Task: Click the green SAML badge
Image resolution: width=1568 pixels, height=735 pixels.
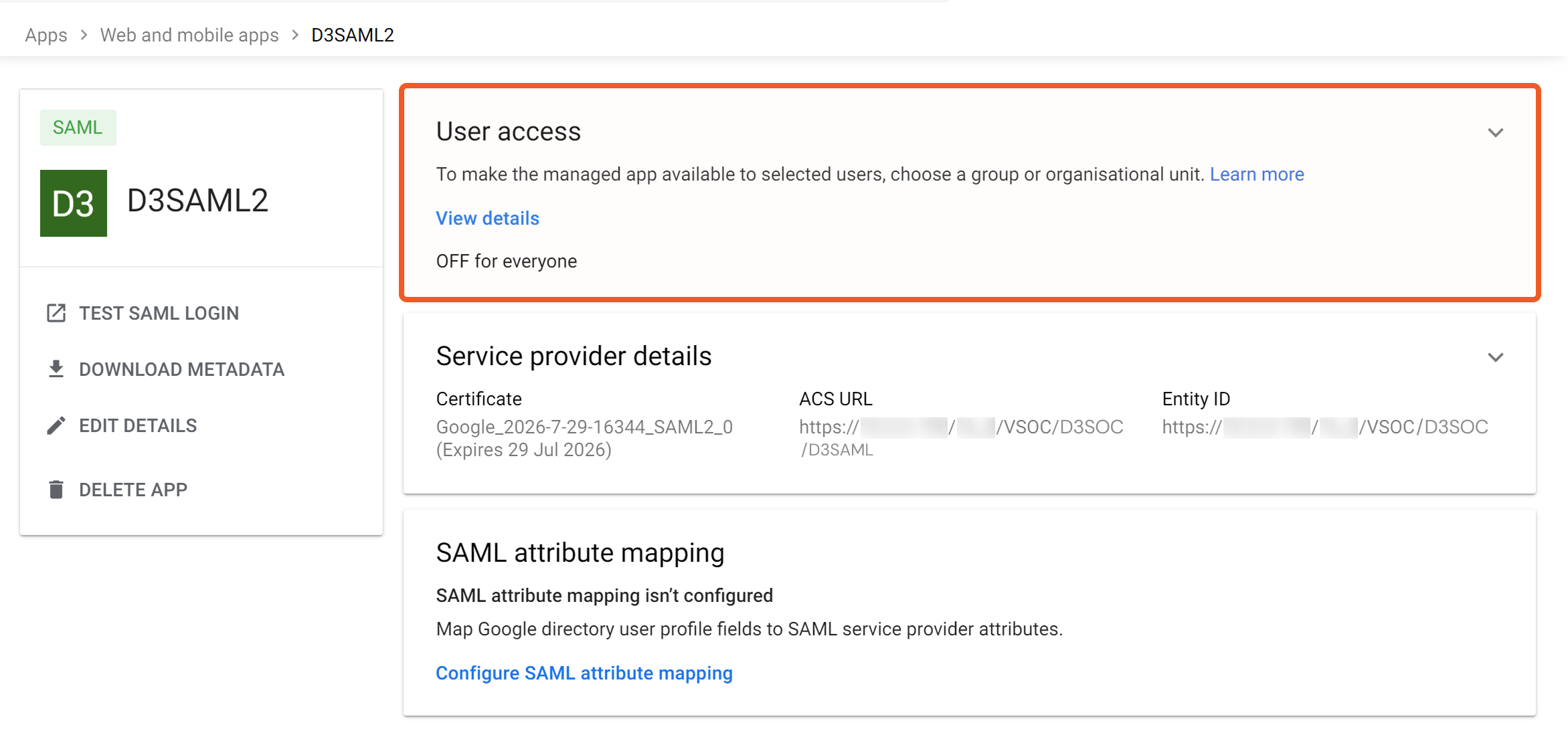Action: (78, 128)
